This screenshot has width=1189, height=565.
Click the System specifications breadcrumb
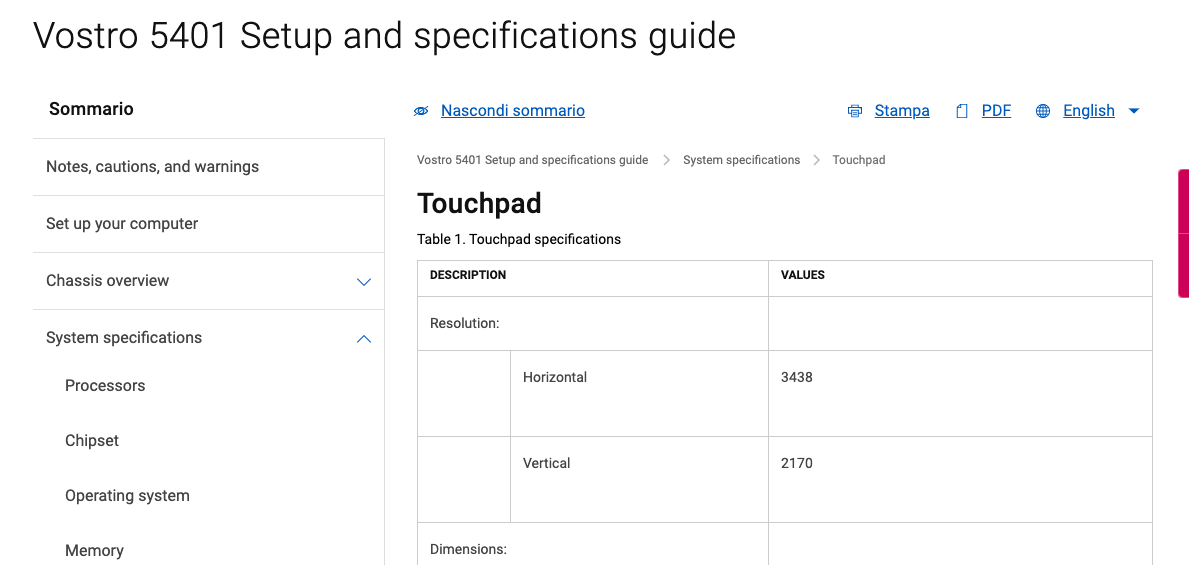[x=742, y=160]
